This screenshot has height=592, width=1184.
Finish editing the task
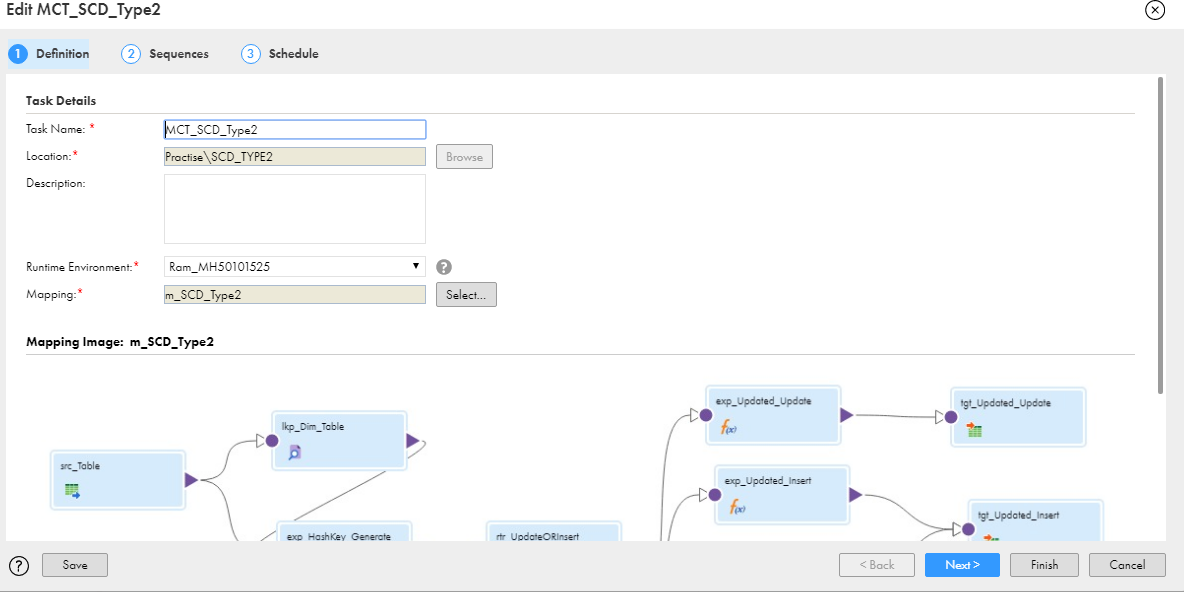[1043, 564]
